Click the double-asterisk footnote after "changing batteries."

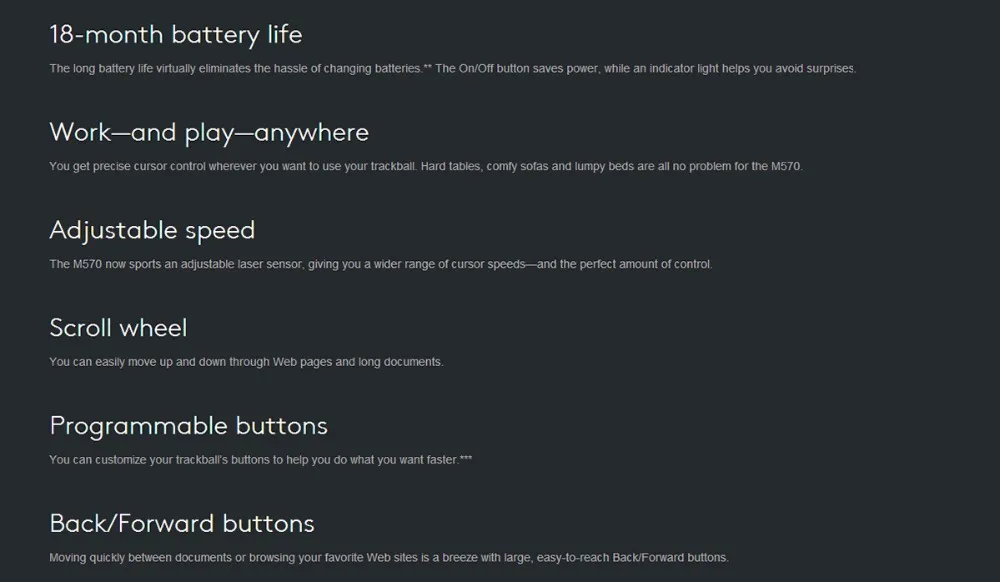pyautogui.click(x=427, y=67)
